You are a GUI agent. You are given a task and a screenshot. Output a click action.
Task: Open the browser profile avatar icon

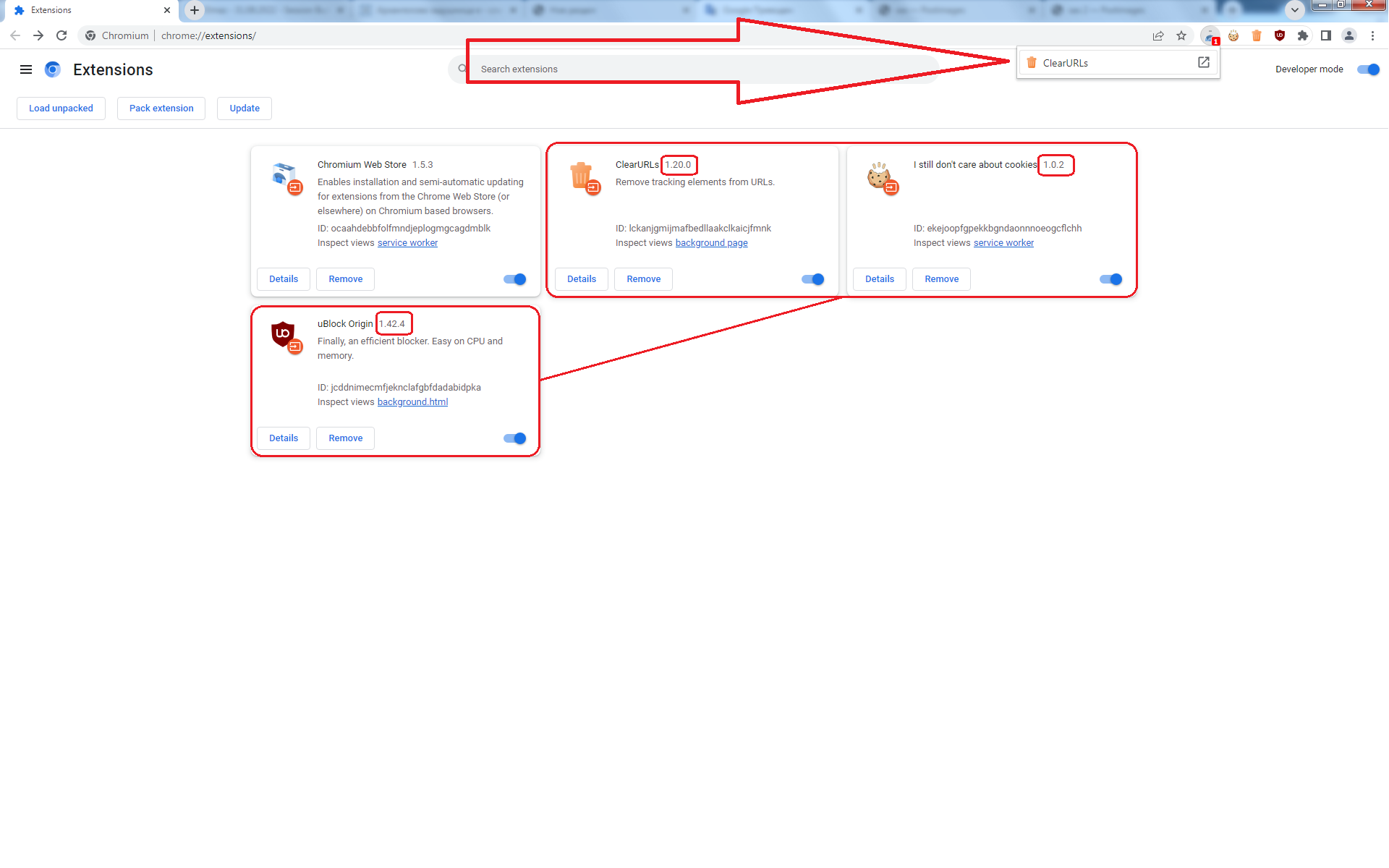1349,35
